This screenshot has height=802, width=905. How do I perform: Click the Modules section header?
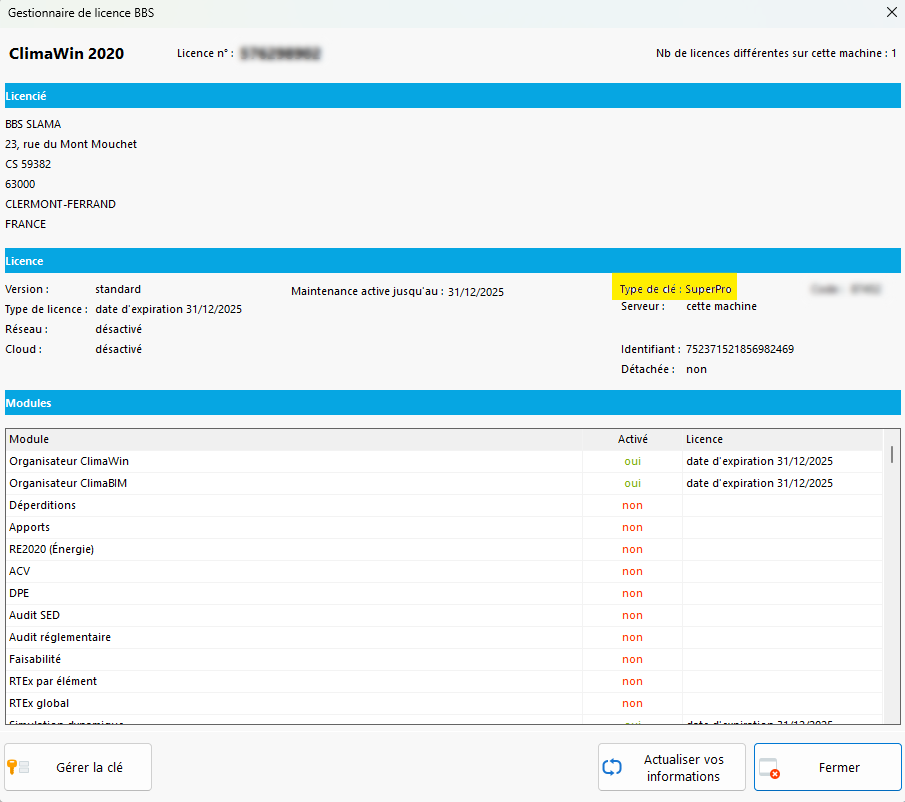click(x=452, y=403)
